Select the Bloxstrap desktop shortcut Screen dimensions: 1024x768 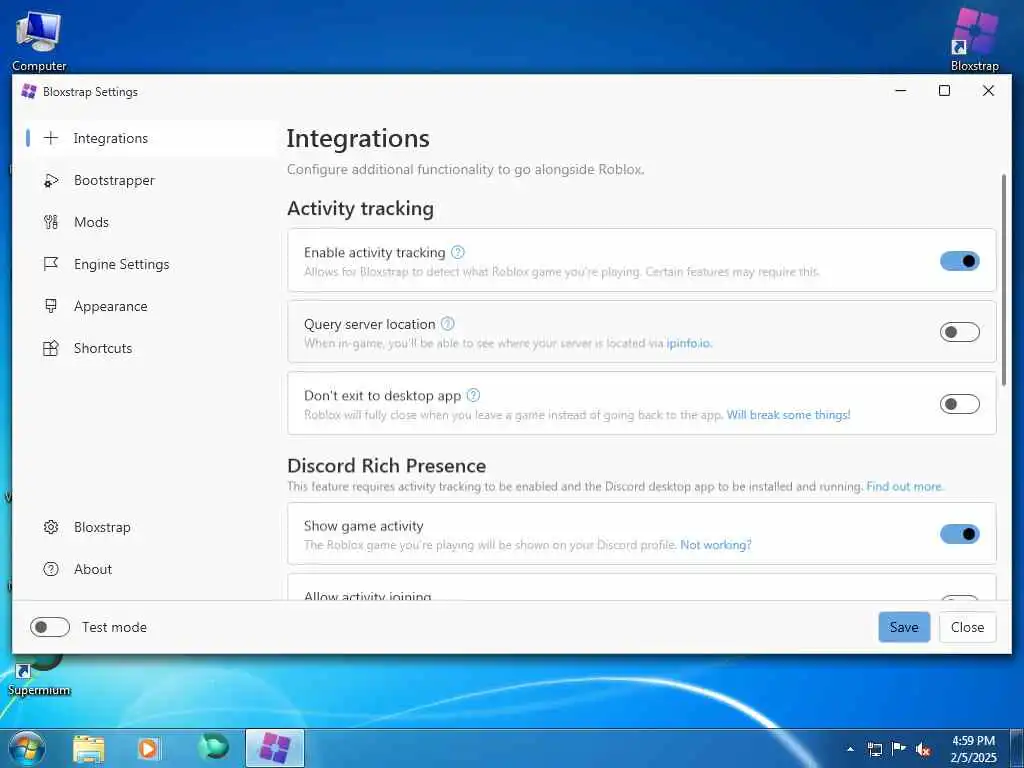click(974, 39)
